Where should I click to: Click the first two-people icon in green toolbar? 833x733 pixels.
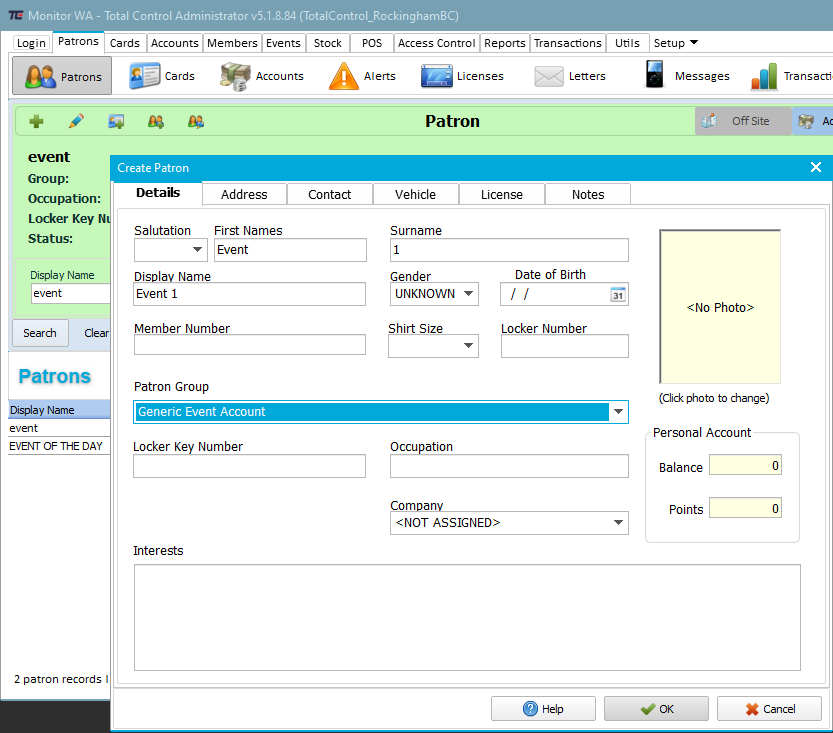tap(156, 122)
